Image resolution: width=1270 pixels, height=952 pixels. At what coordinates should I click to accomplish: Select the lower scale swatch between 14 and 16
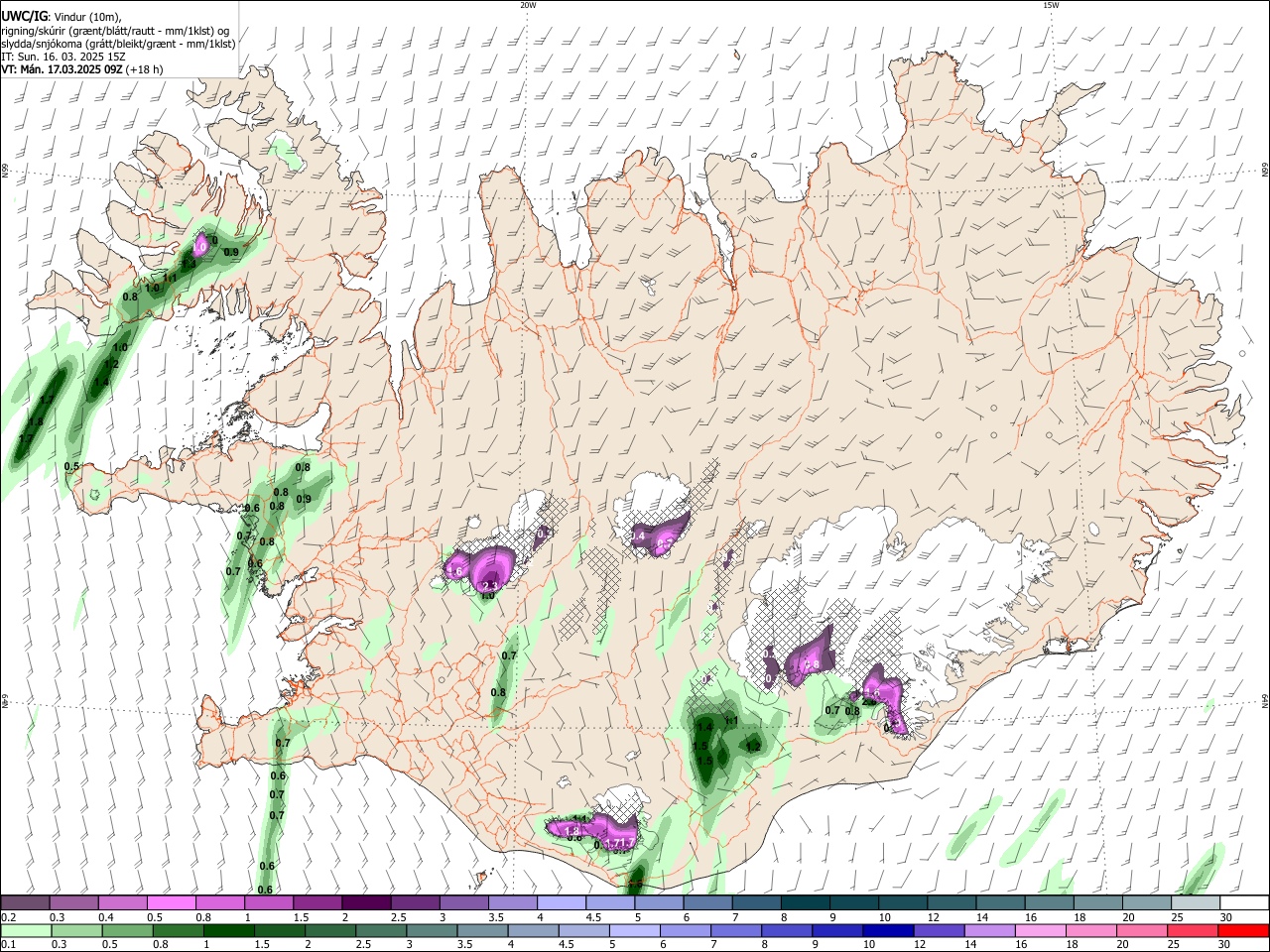point(988,930)
